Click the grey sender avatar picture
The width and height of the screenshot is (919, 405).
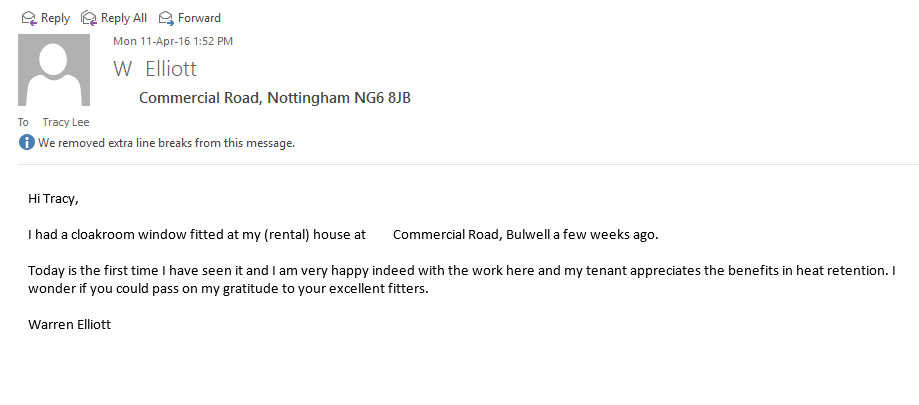[x=61, y=70]
